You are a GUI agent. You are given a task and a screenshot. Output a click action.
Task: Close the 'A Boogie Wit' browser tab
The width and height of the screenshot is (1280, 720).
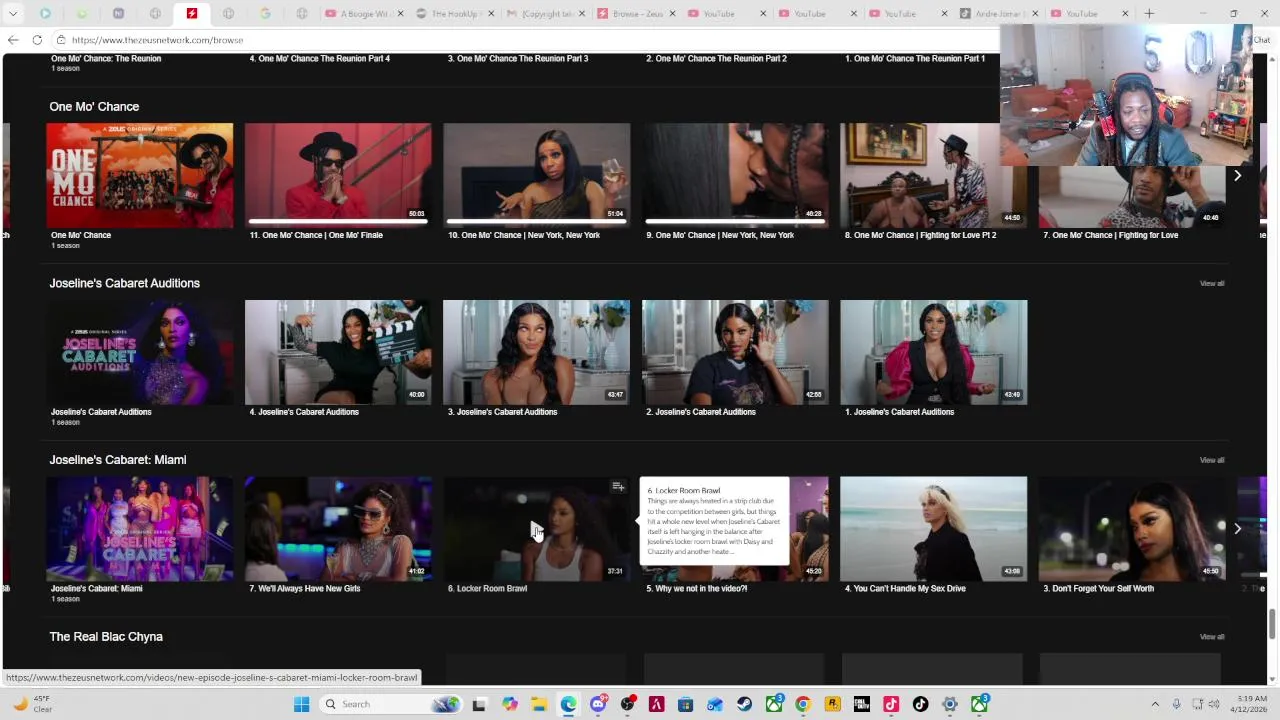pyautogui.click(x=400, y=14)
